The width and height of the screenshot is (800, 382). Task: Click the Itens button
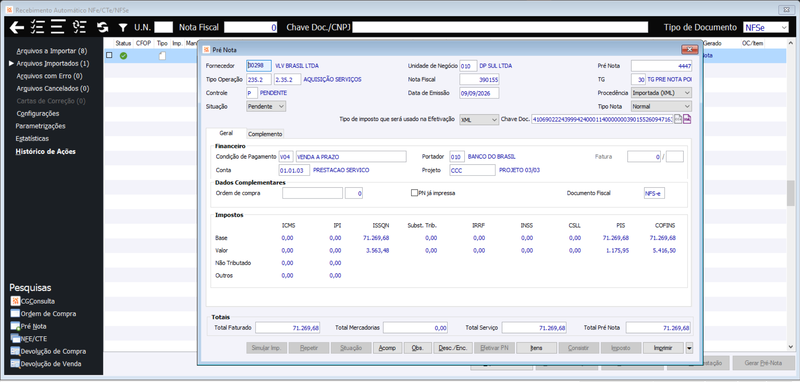tap(536, 348)
